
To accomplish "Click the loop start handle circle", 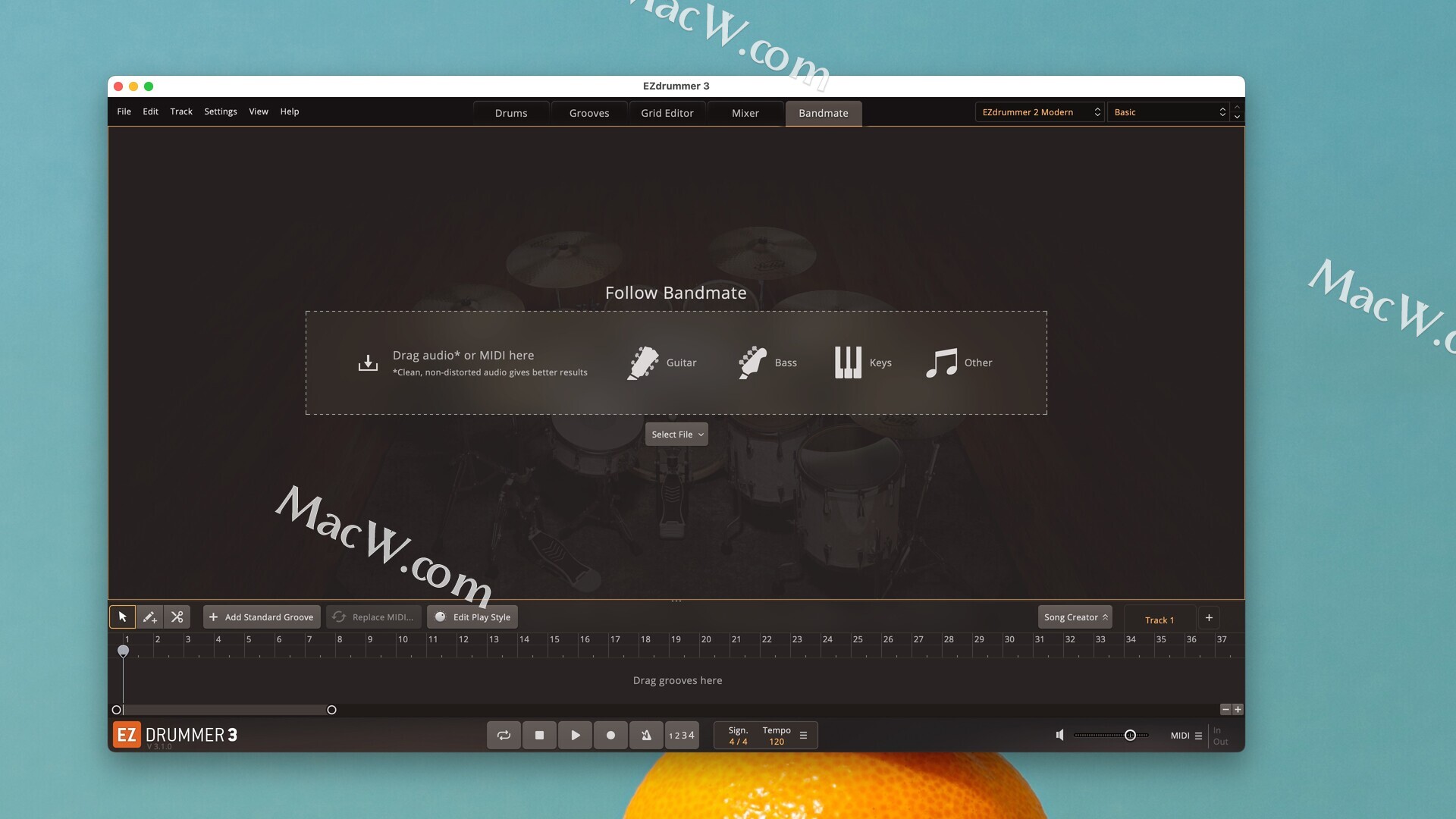I will point(117,710).
